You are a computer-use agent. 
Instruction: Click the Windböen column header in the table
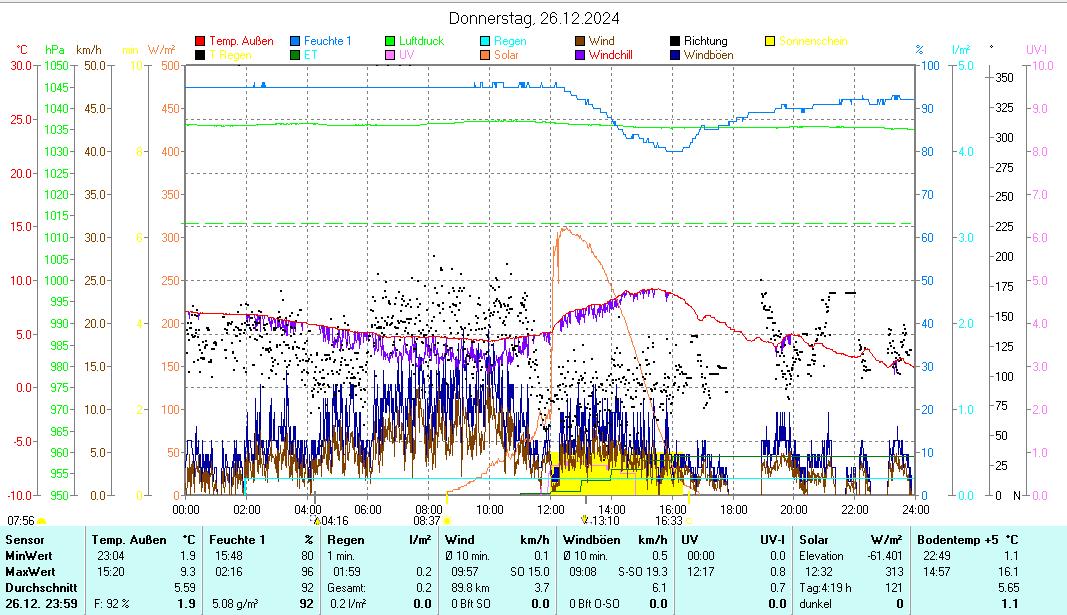pos(591,539)
